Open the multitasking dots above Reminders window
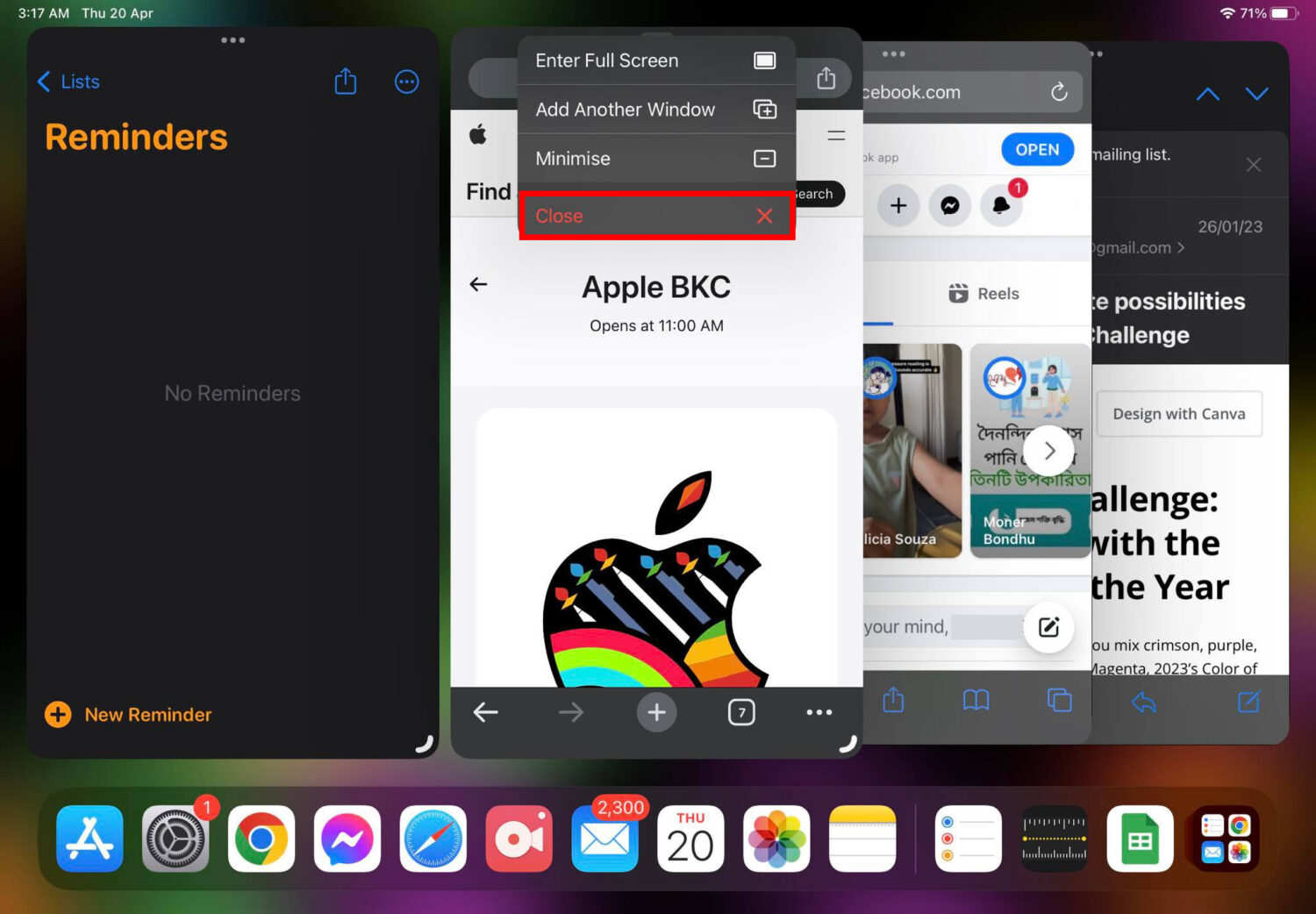This screenshot has height=914, width=1316. point(233,40)
